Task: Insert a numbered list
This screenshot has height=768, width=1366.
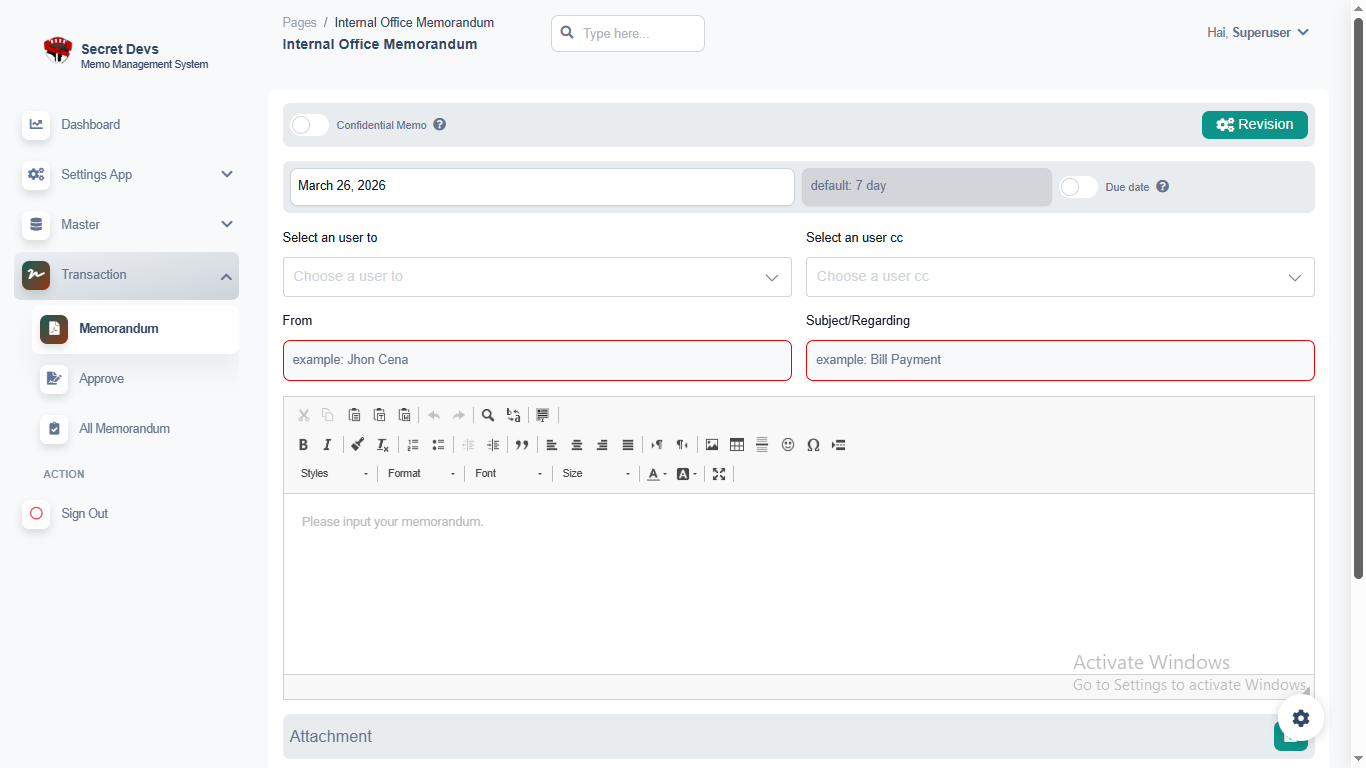Action: point(413,445)
